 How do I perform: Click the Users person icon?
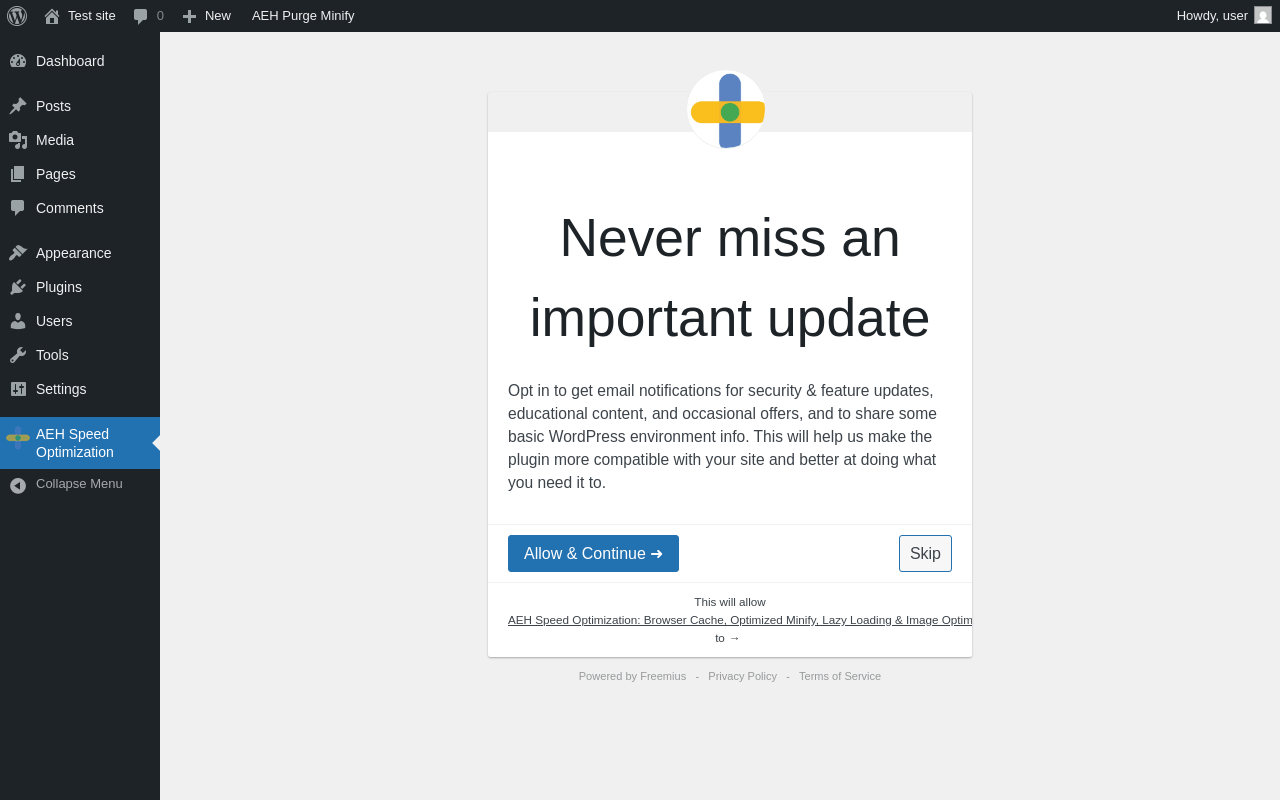(18, 321)
